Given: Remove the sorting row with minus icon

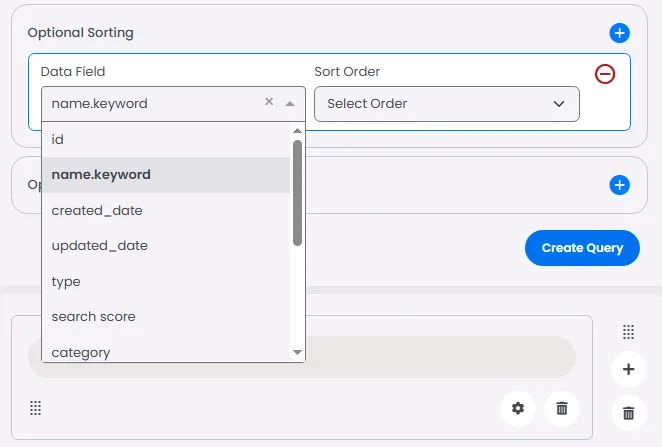Looking at the screenshot, I should point(605,74).
